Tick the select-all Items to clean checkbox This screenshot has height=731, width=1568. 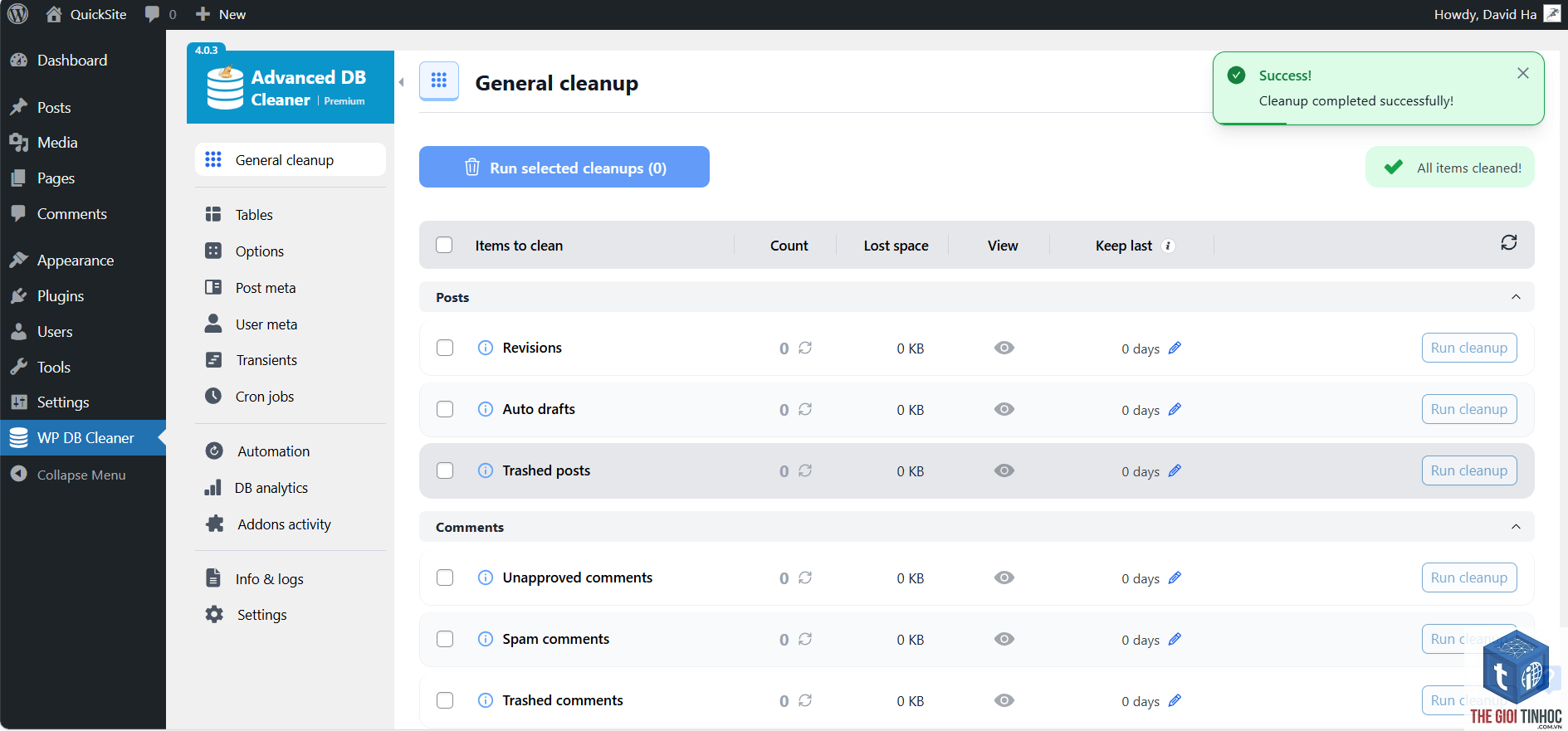444,245
